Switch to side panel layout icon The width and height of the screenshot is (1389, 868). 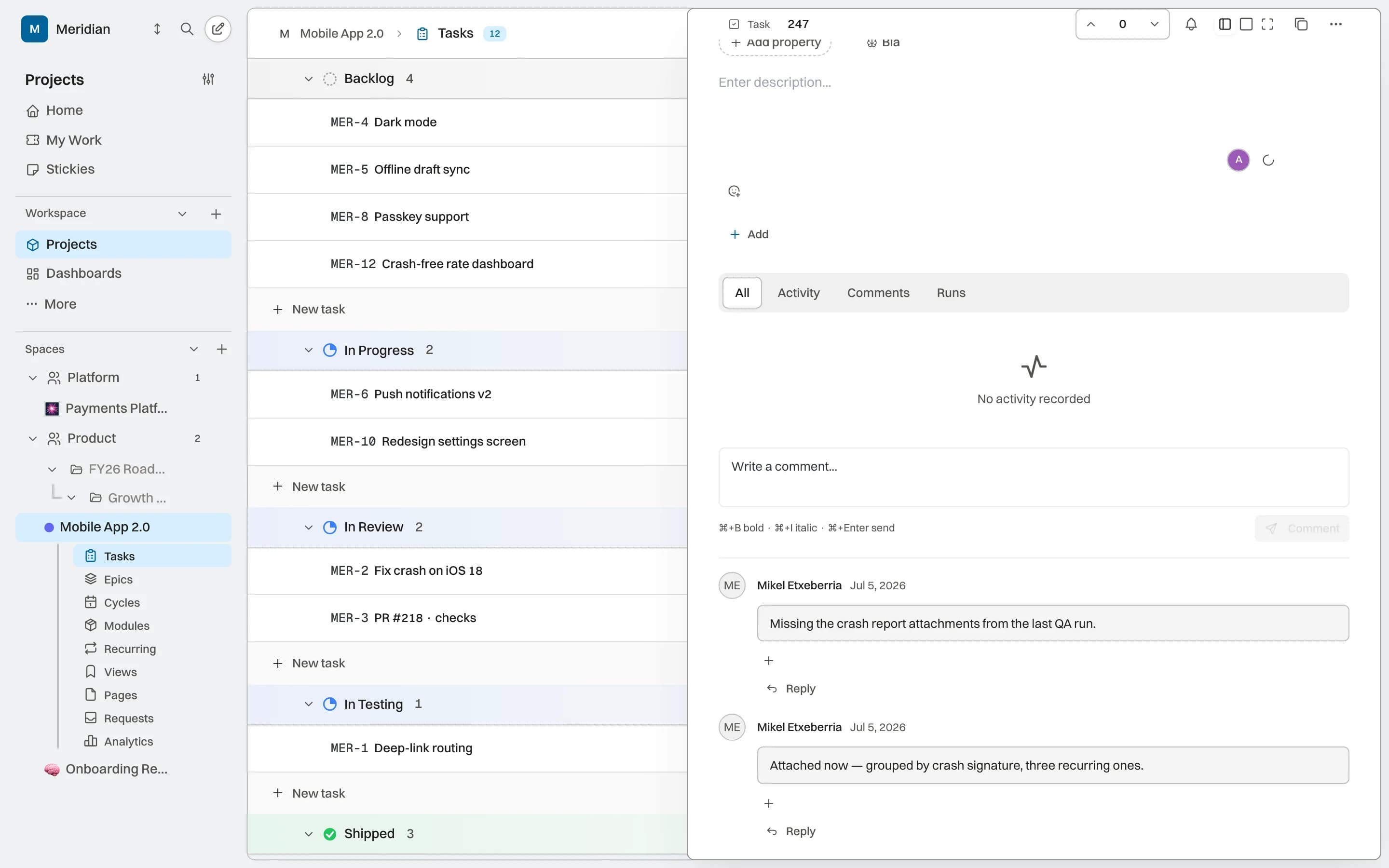coord(1224,24)
